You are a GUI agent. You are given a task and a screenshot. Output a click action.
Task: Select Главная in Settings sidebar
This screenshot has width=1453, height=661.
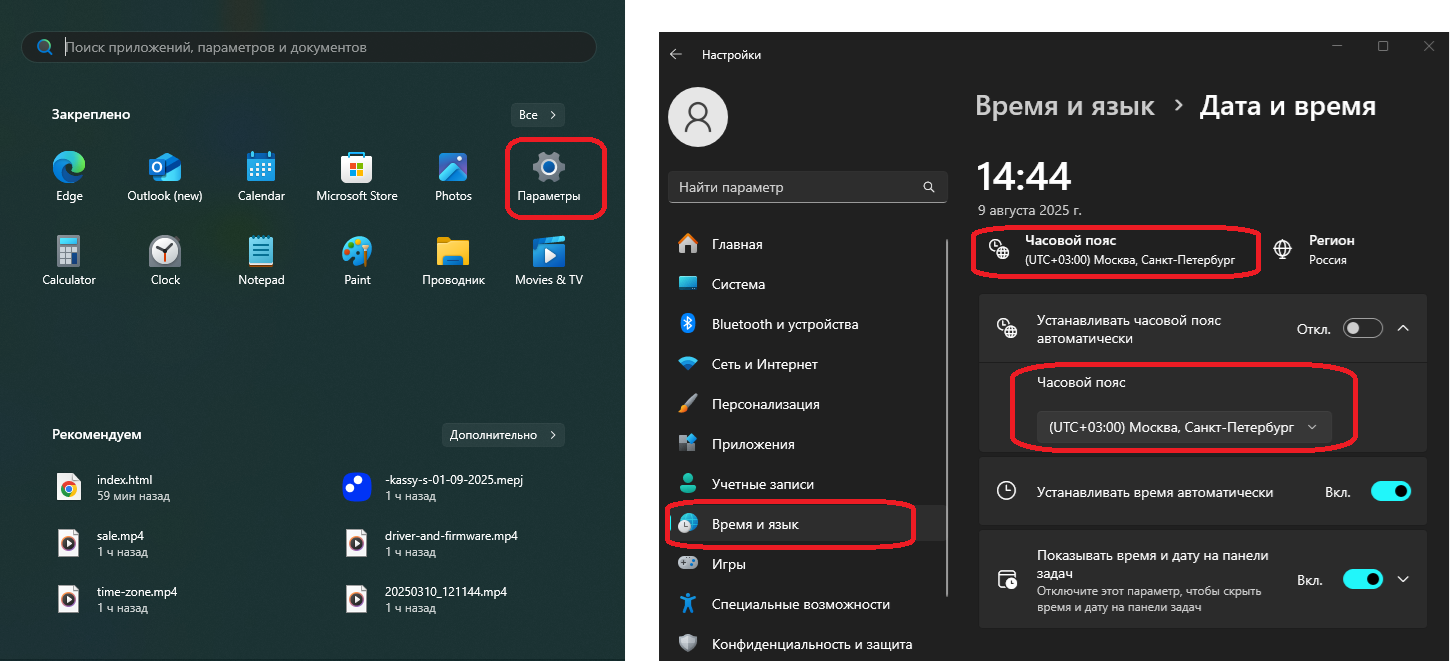[804, 244]
